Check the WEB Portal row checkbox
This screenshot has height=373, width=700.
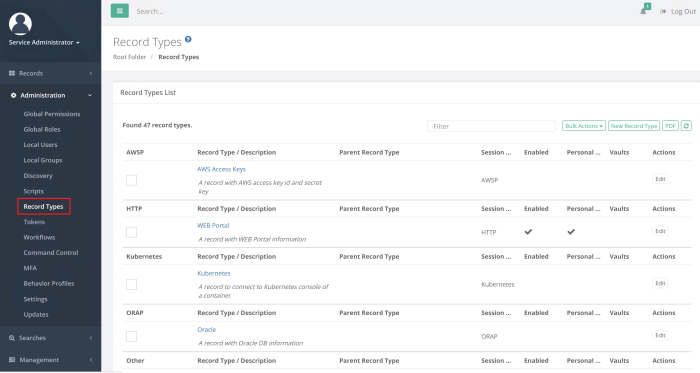click(x=131, y=232)
